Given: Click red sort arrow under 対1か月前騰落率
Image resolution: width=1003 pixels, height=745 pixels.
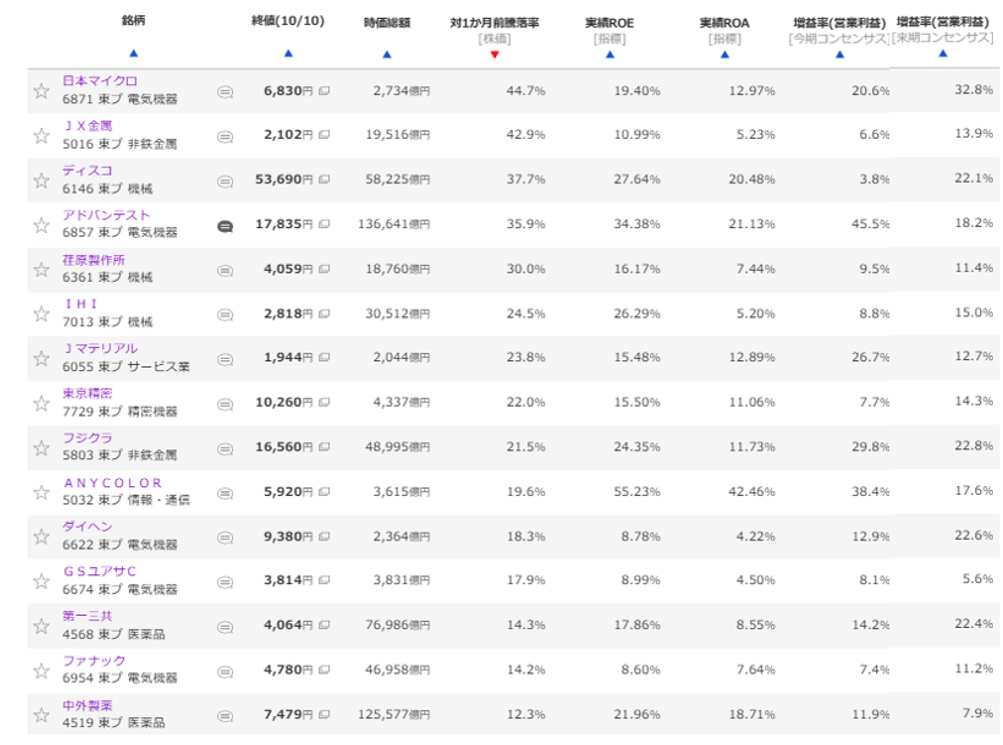Looking at the screenshot, I should pos(494,54).
